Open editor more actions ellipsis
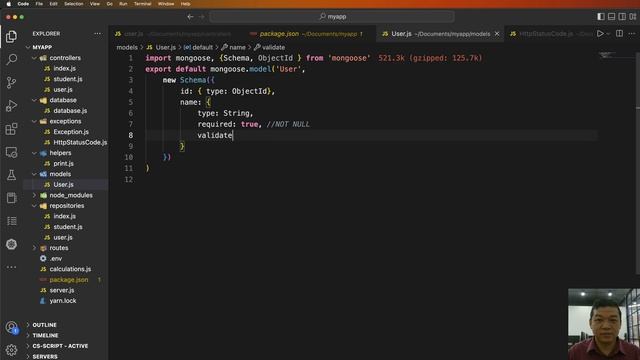Image resolution: width=640 pixels, height=360 pixels. [632, 33]
